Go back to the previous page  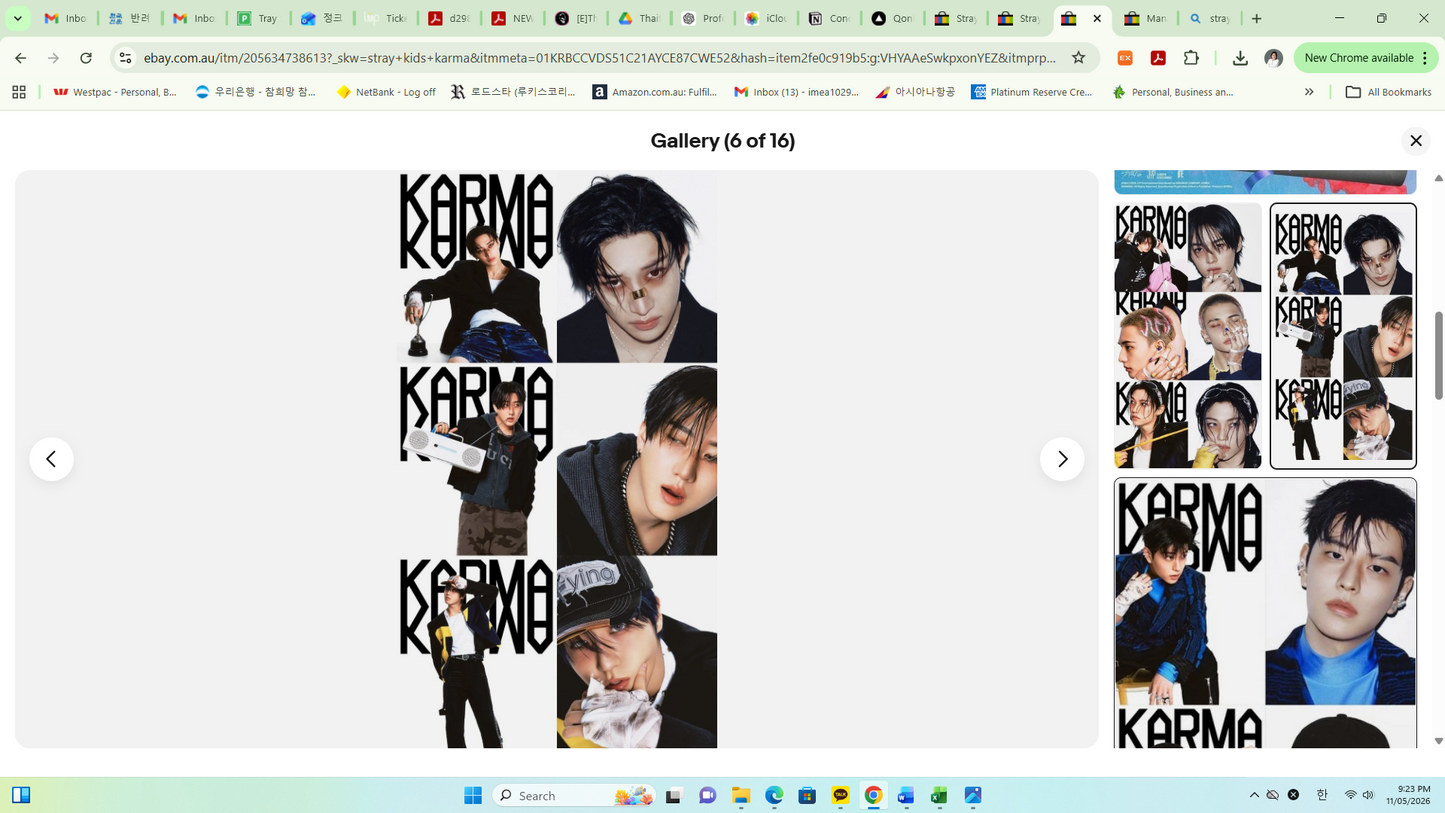(x=21, y=58)
